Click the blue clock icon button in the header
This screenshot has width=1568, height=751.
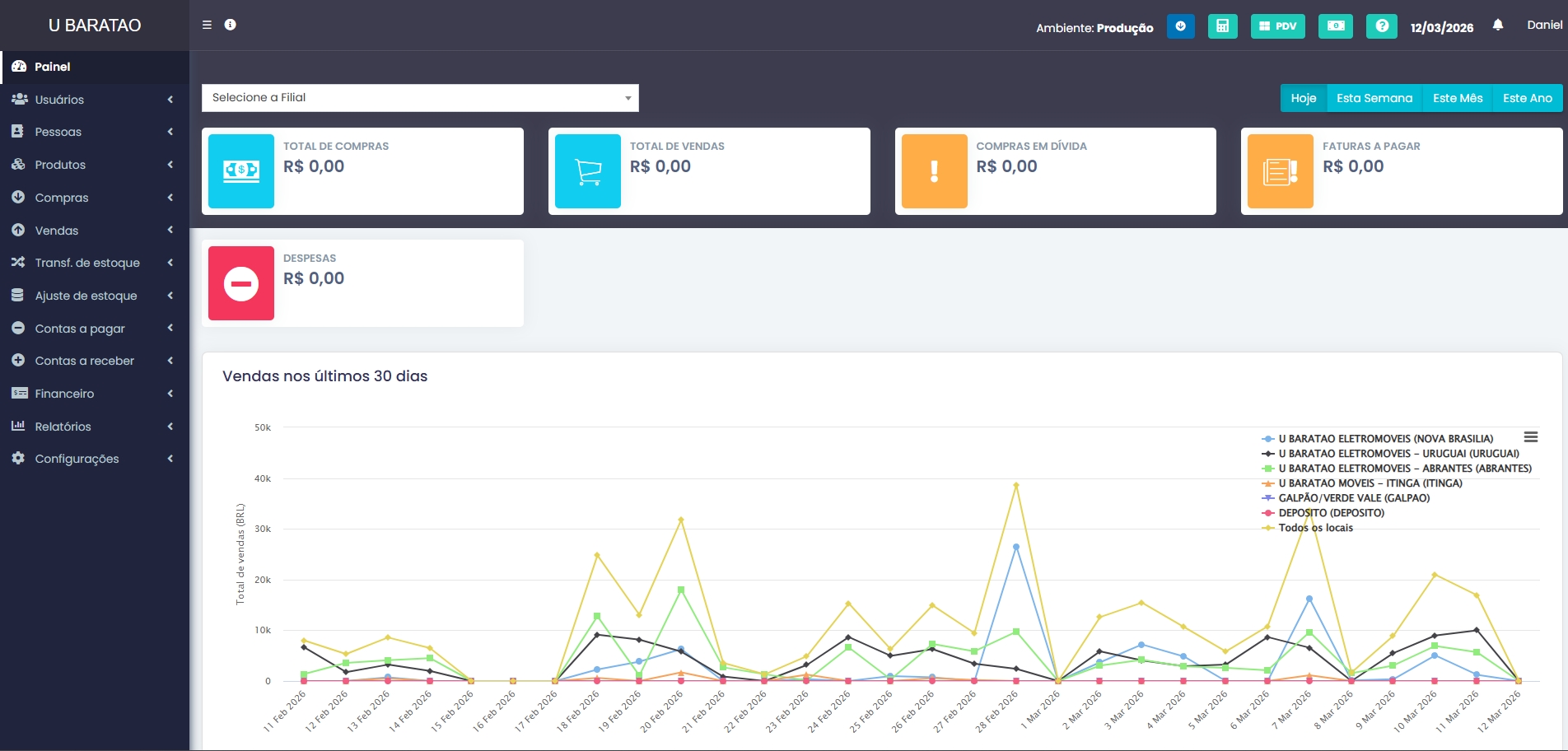pos(1180,26)
